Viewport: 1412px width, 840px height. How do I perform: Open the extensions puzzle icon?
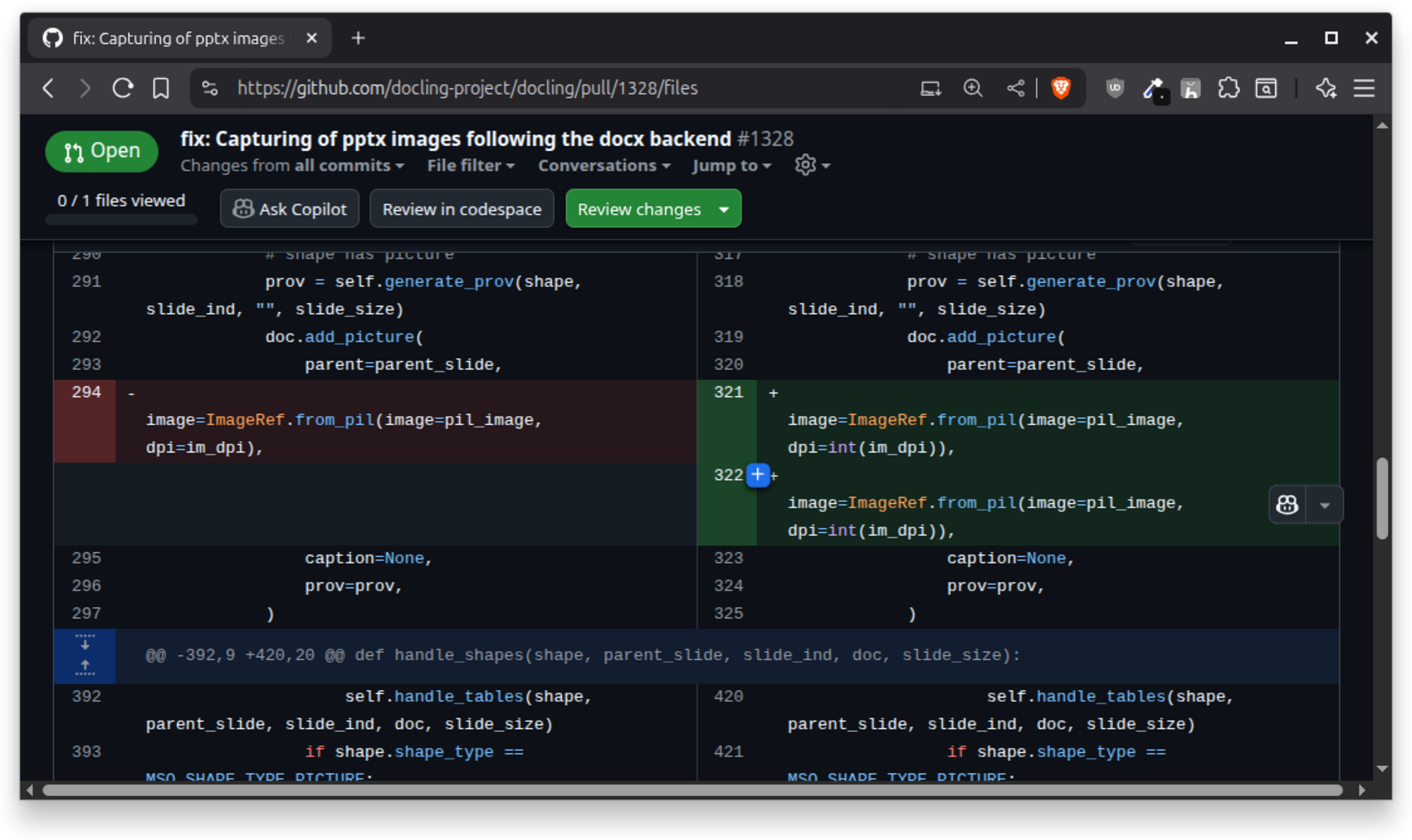[x=1228, y=88]
